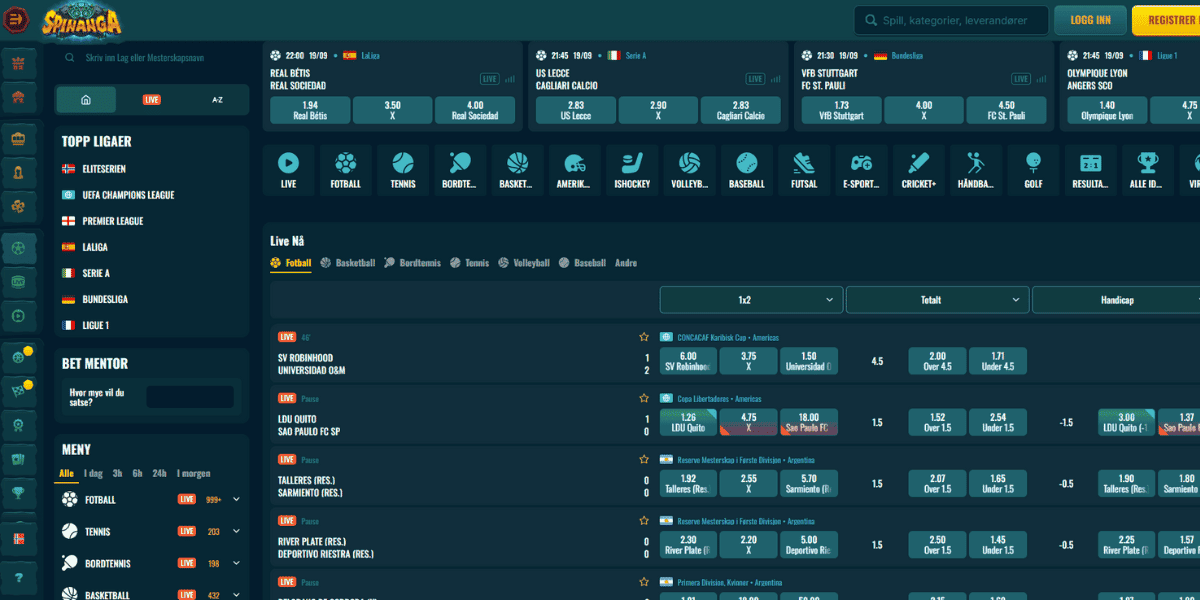Viewport: 1200px width, 600px height.
Task: Click the top games and providers search box
Action: point(951,20)
